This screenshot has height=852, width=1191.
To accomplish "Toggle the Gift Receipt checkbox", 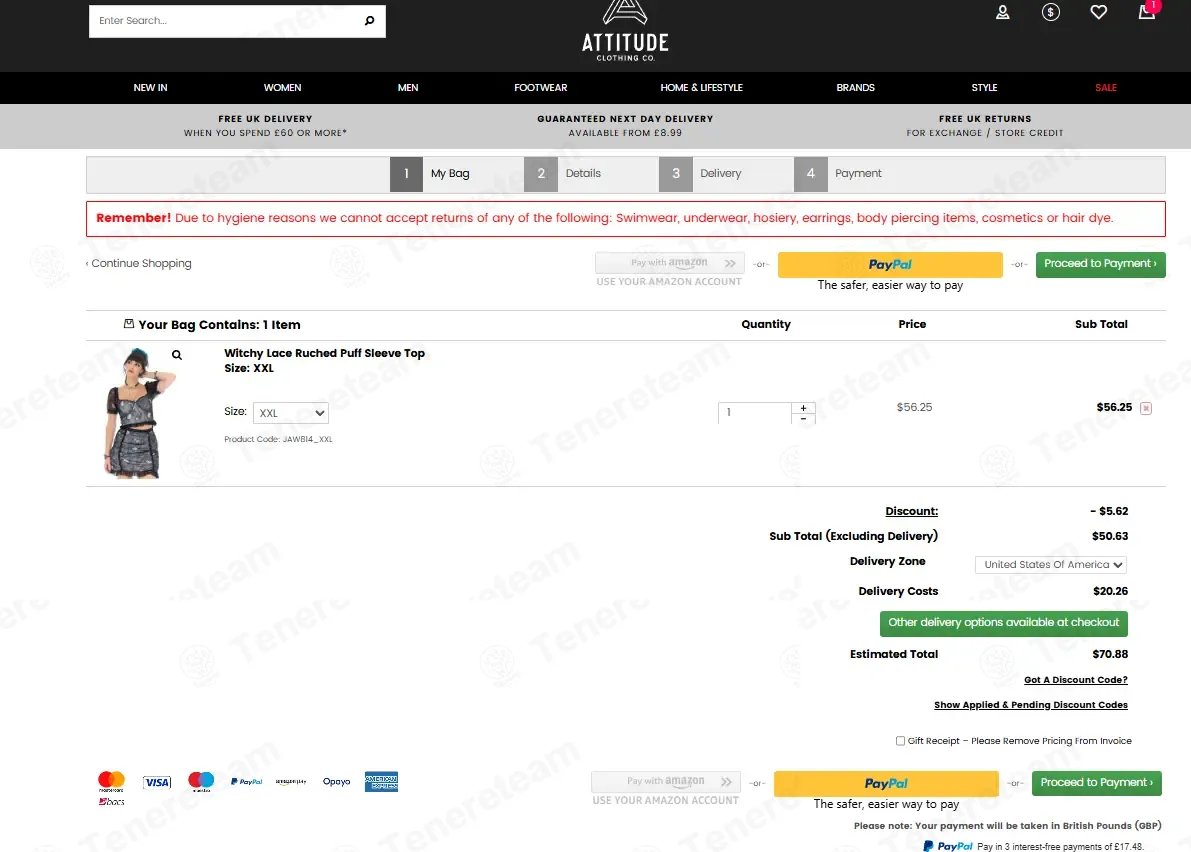I will 900,741.
